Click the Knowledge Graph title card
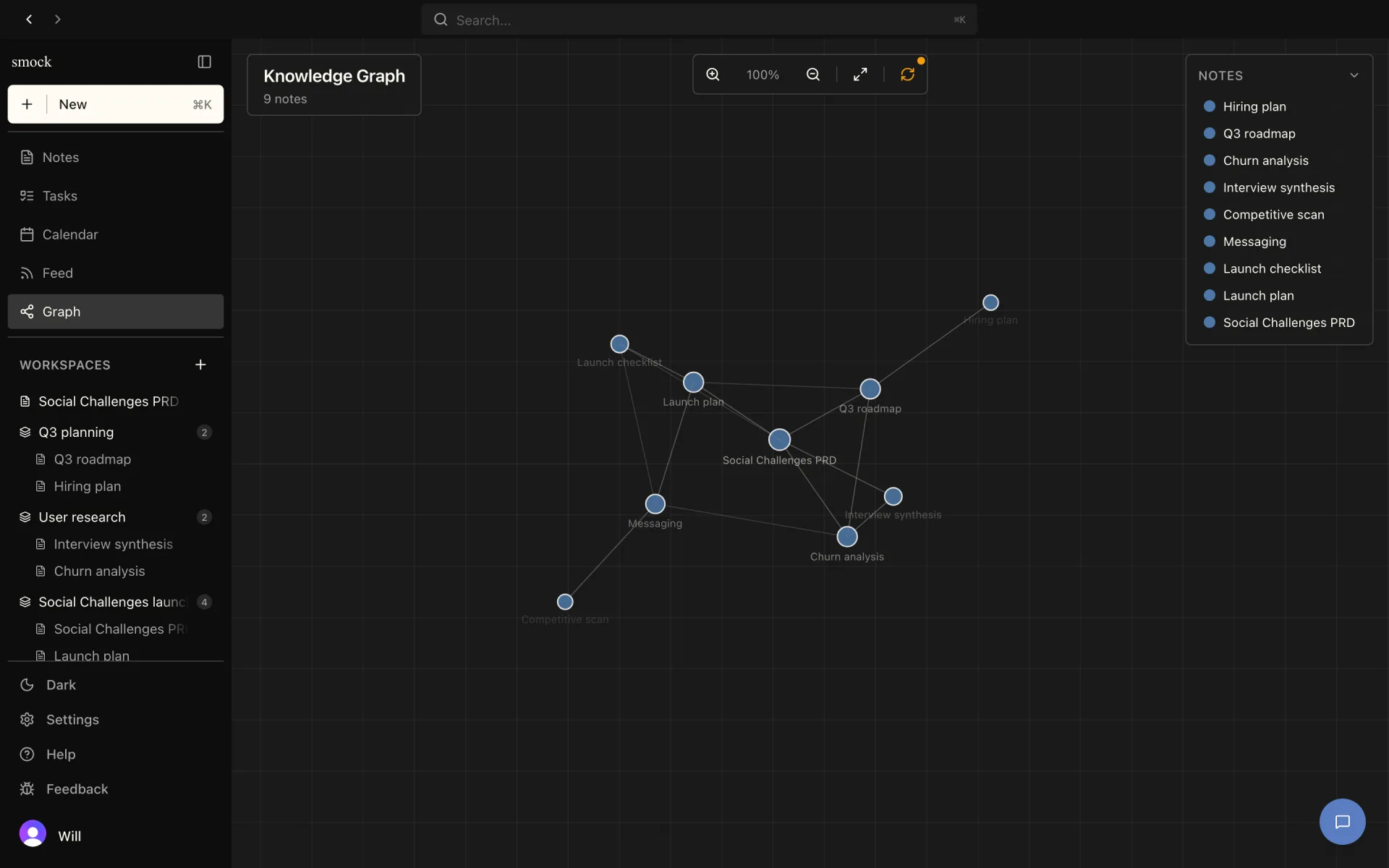Viewport: 1389px width, 868px height. pyautogui.click(x=334, y=85)
